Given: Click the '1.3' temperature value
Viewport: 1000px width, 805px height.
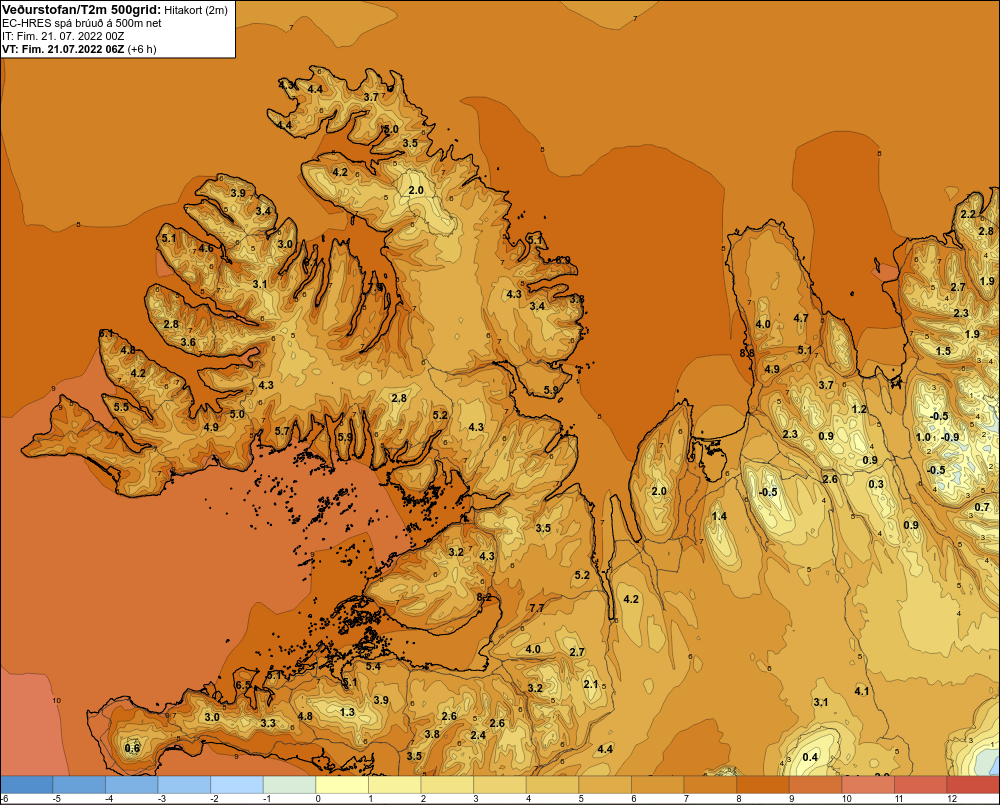Looking at the screenshot, I should tap(347, 712).
